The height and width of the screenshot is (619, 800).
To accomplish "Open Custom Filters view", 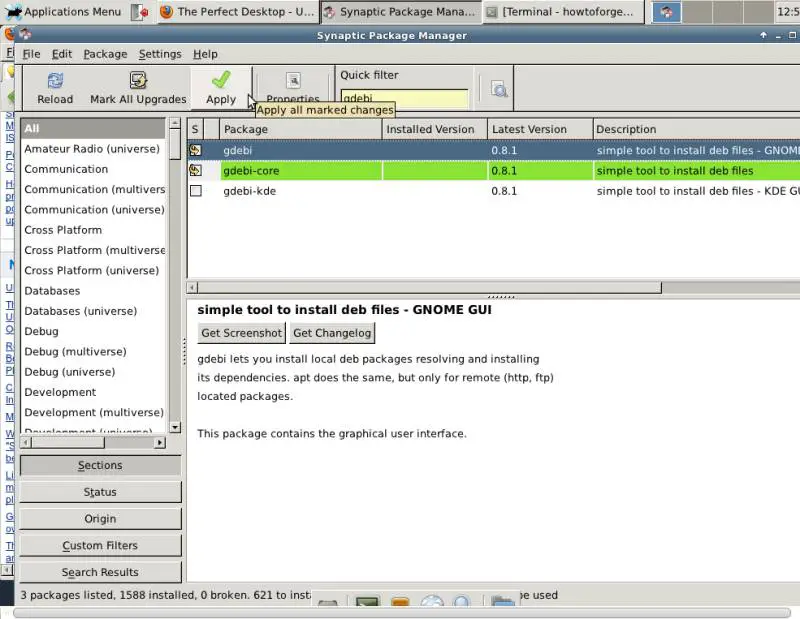I will pos(101,546).
